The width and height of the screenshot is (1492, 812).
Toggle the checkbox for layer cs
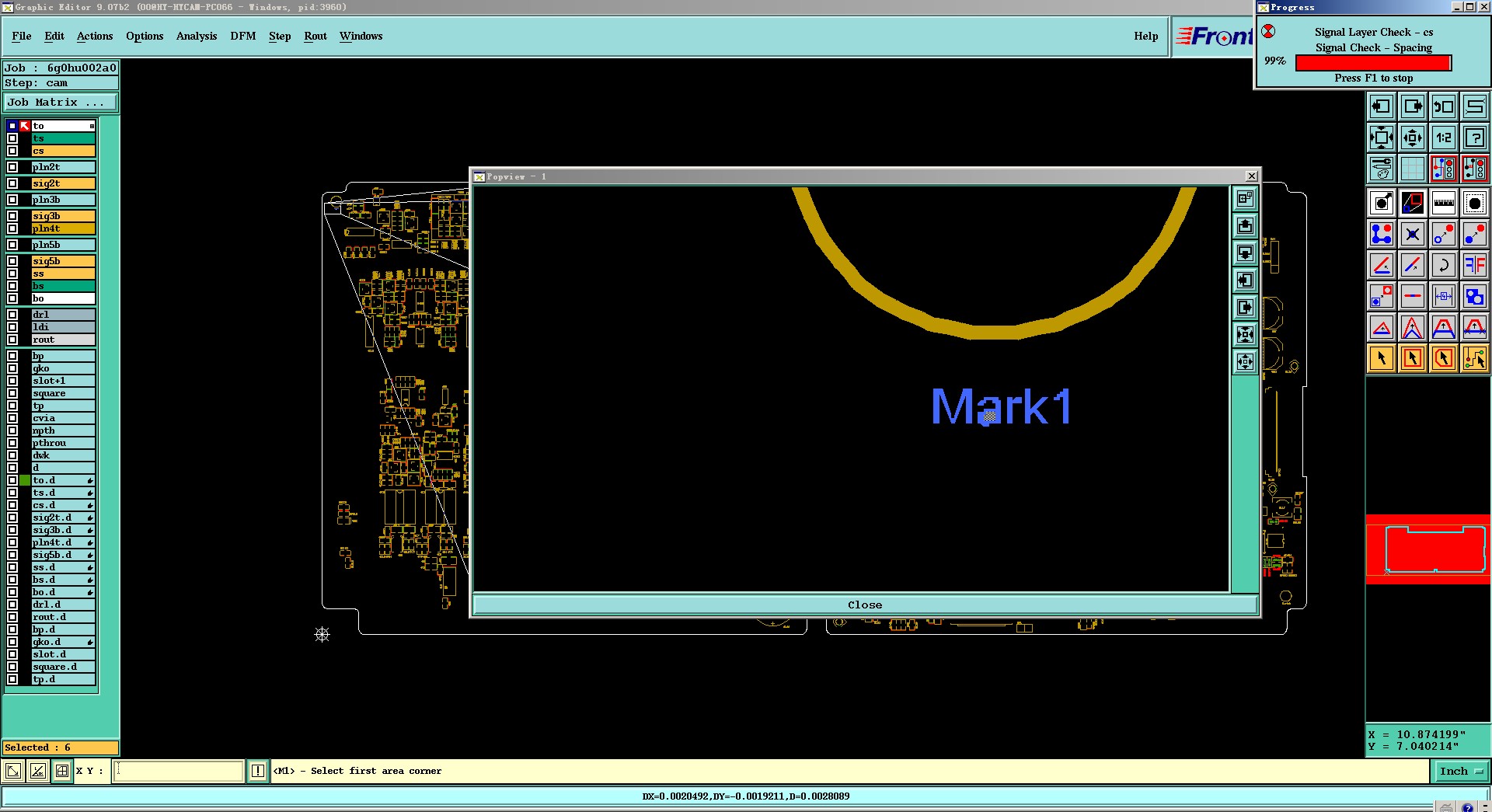pyautogui.click(x=12, y=151)
